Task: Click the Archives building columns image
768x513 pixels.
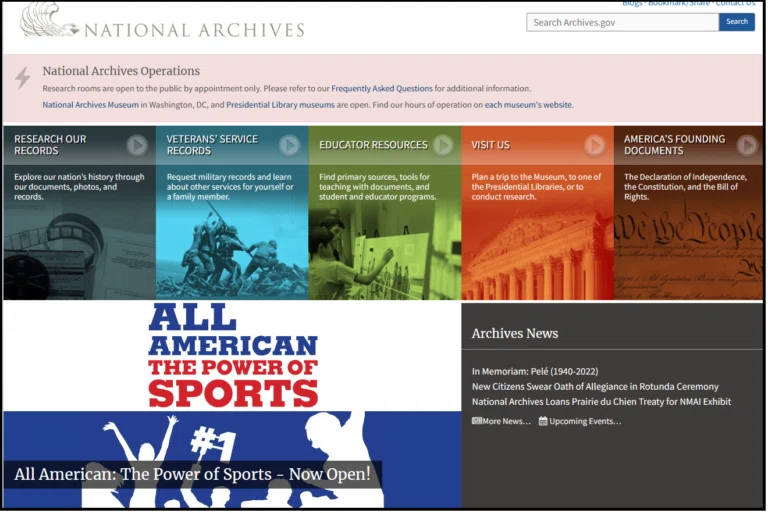Action: tap(537, 255)
